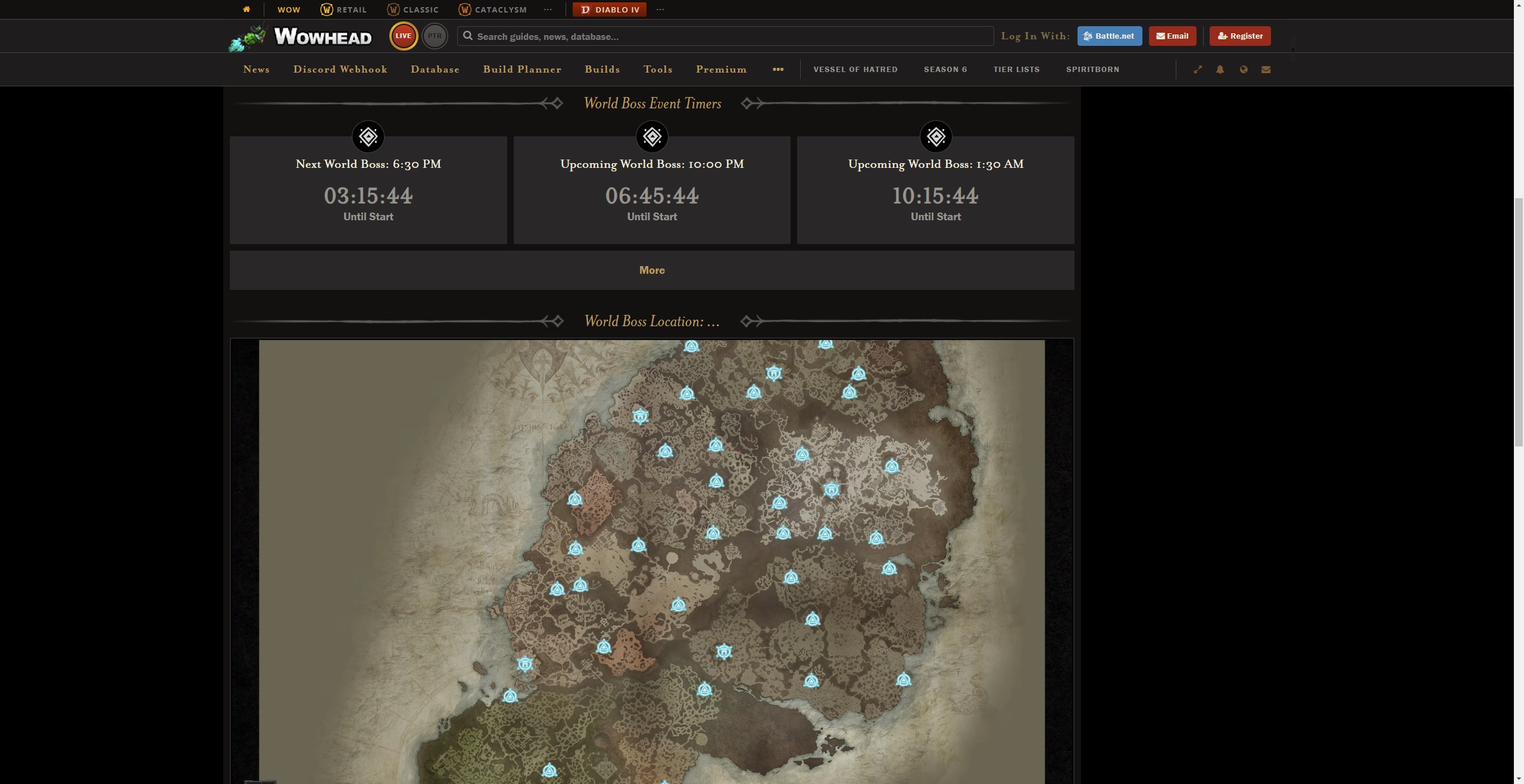Click the home icon in the top bar

click(246, 9)
